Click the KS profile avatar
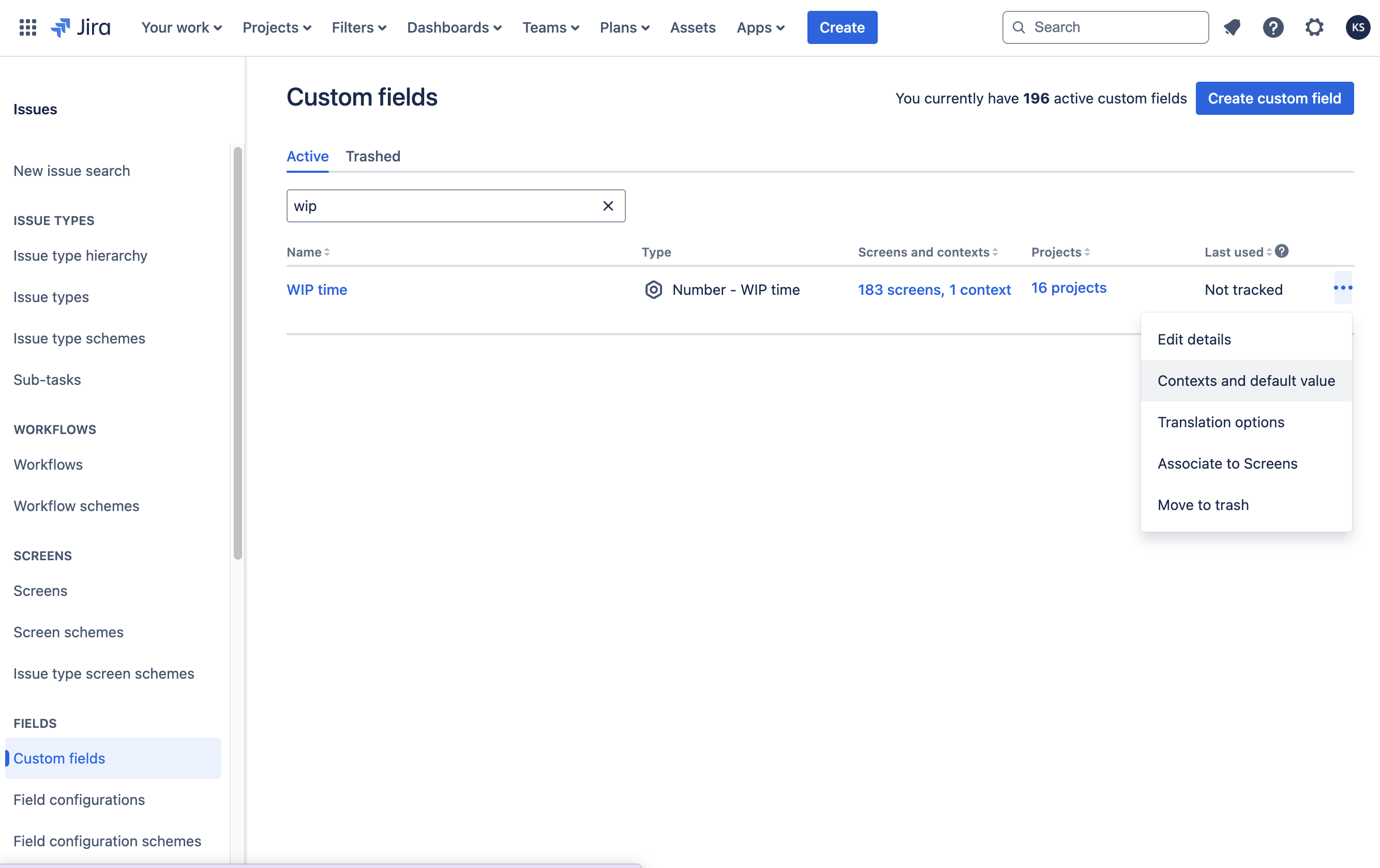The image size is (1380, 868). [1357, 27]
